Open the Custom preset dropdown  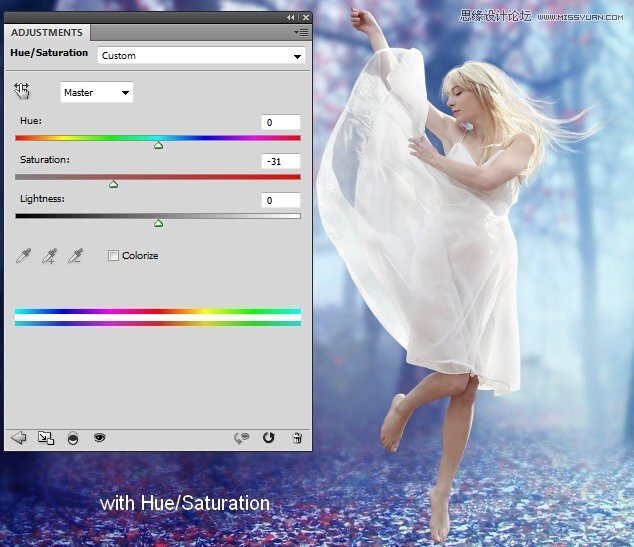[x=200, y=56]
